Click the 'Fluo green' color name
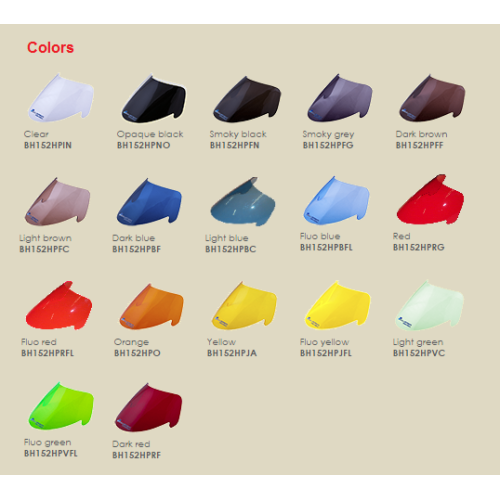Viewport: 500px width, 500px height. pos(47,442)
